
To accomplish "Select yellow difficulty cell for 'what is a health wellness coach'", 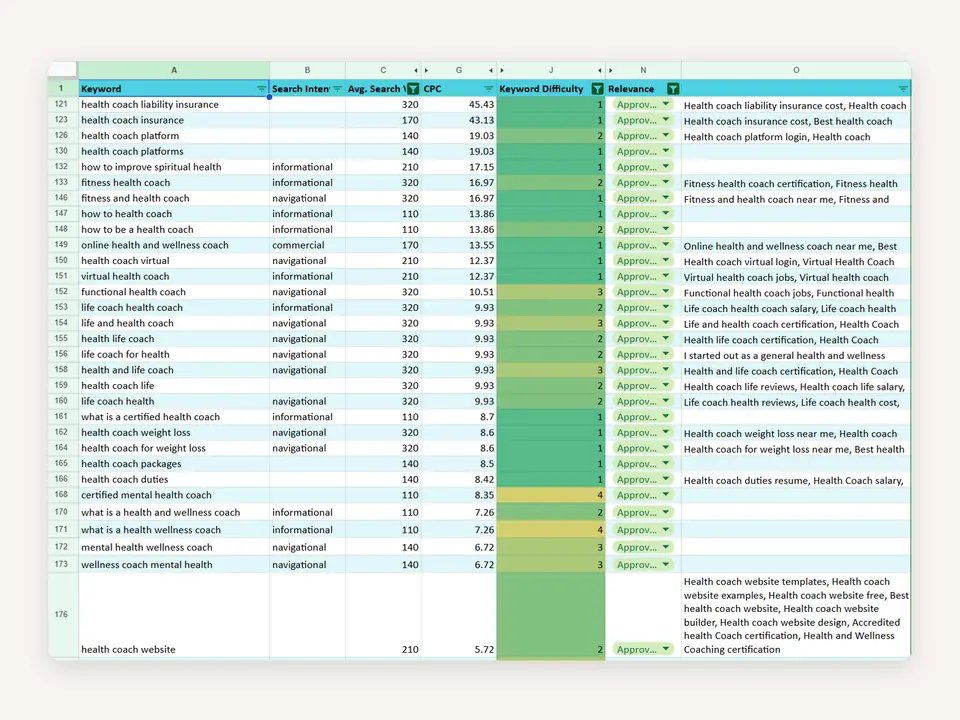I will coord(551,530).
